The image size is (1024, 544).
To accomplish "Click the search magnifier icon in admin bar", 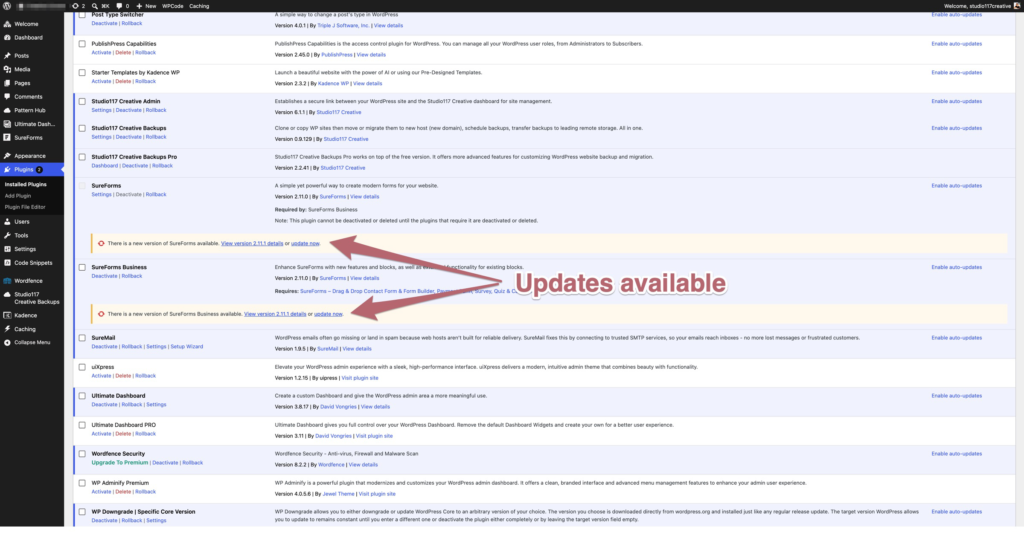I will click(x=95, y=6).
